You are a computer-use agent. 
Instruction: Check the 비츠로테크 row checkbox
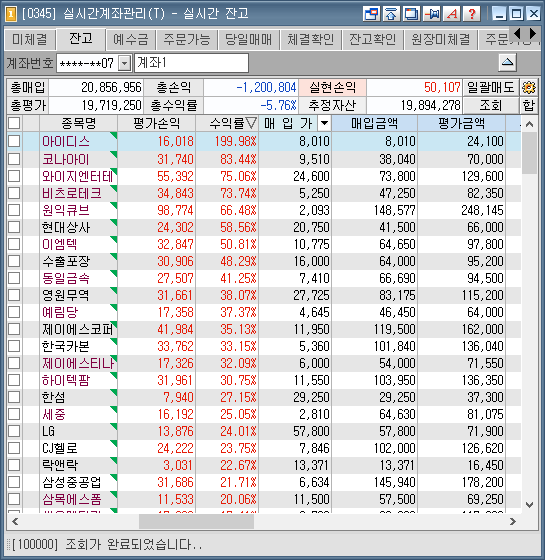pyautogui.click(x=14, y=192)
